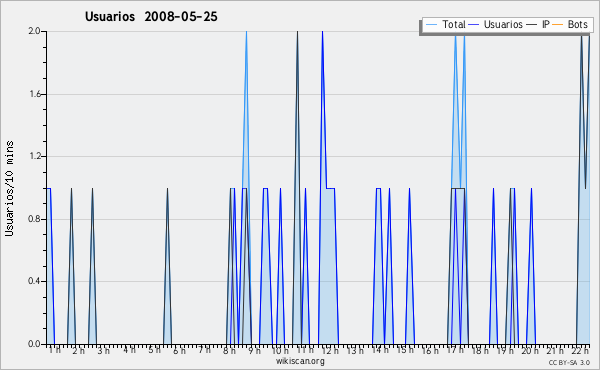The image size is (600, 370).
Task: Click the chart title 'Usuarios 2008-05-25'
Action: click(151, 16)
